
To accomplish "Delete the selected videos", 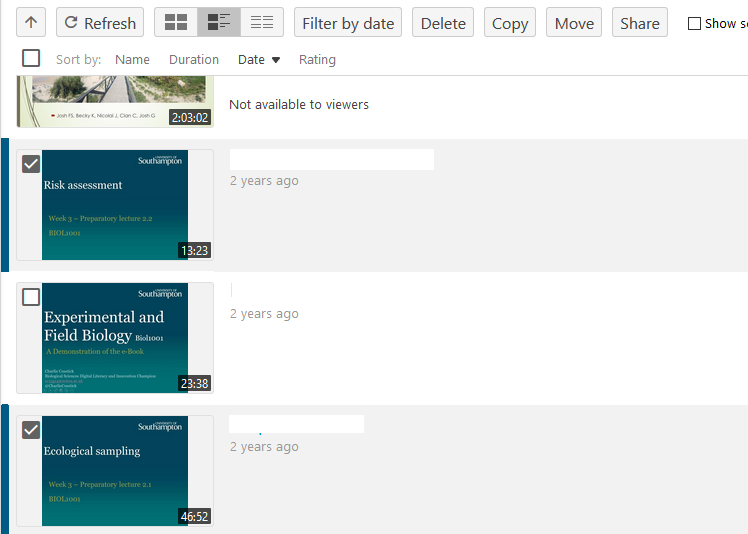I will click(443, 23).
